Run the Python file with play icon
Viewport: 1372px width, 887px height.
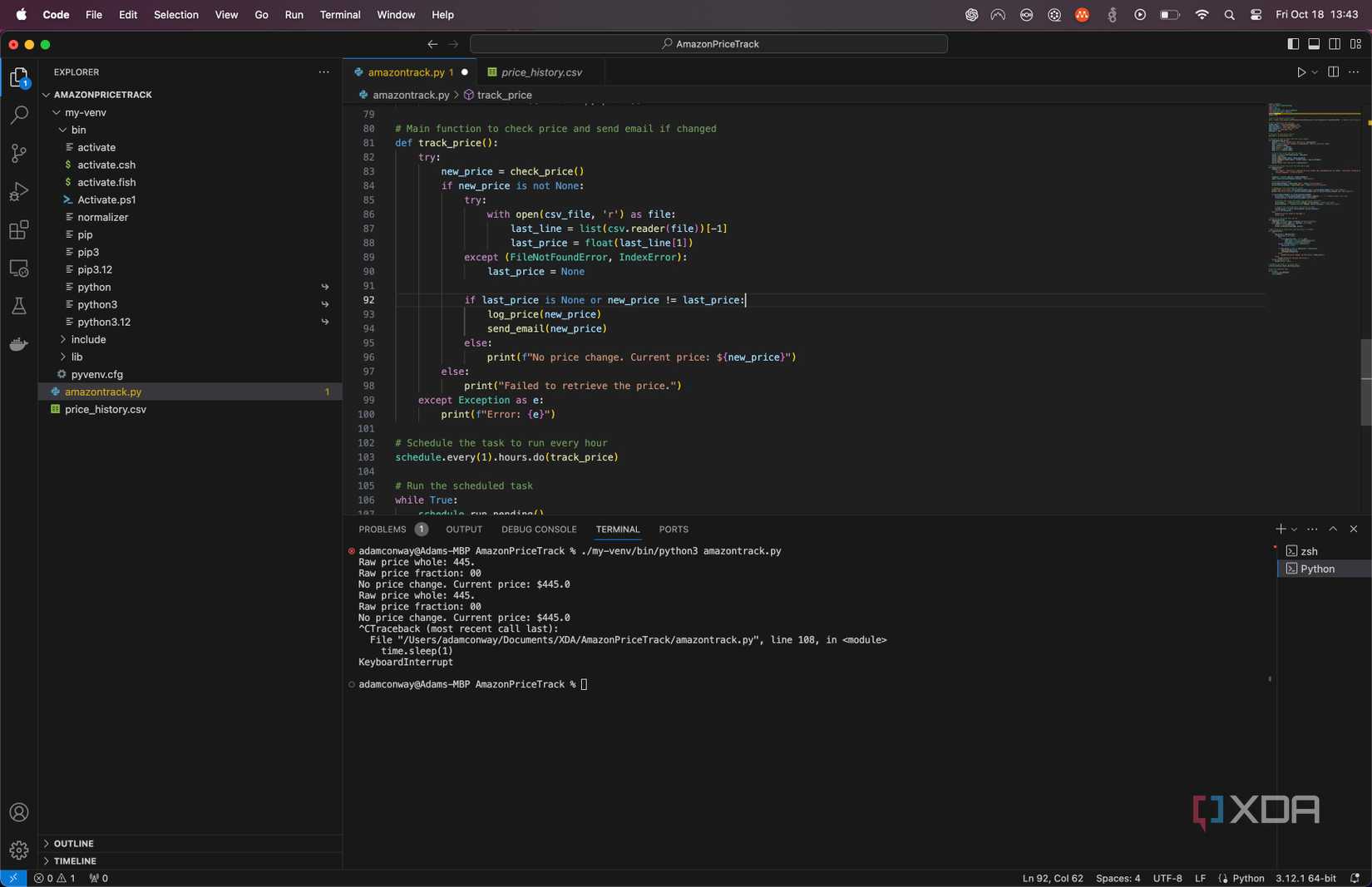point(1301,72)
